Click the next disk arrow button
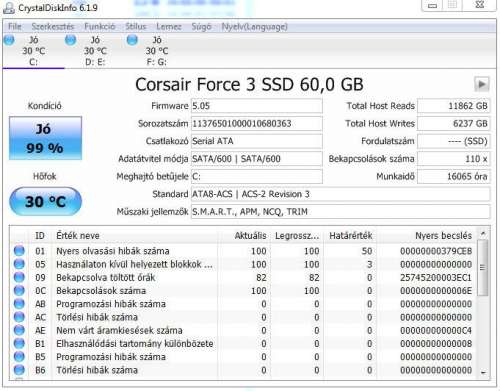 tap(482, 84)
